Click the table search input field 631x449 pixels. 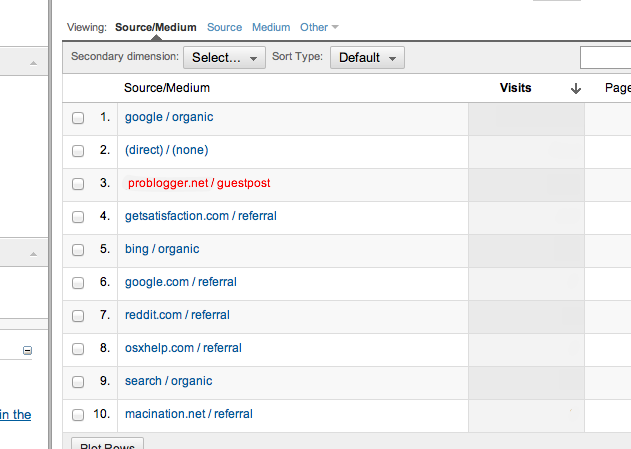click(605, 58)
